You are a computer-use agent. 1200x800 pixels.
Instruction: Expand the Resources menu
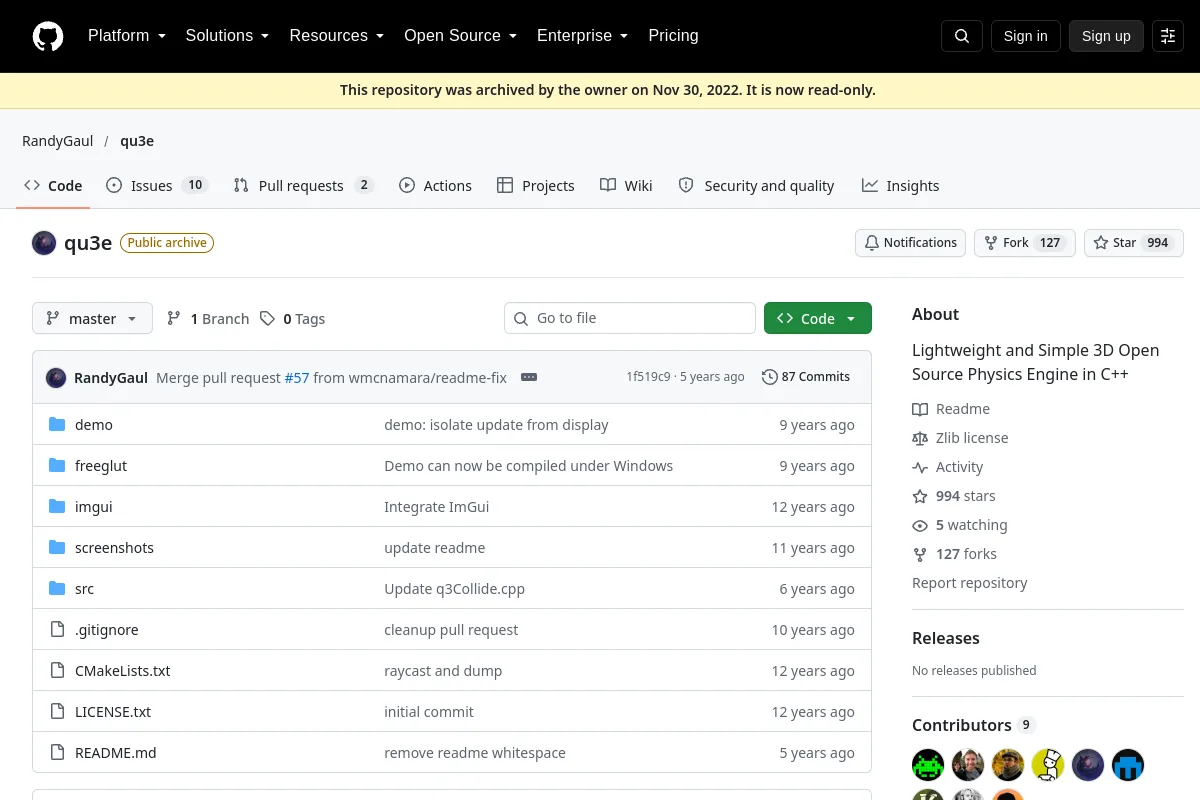(337, 36)
